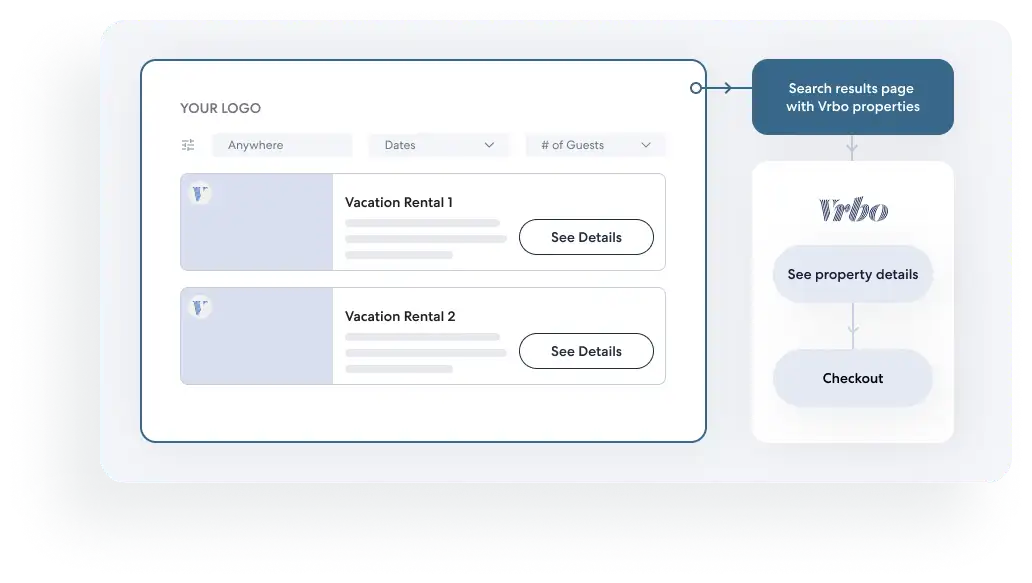This screenshot has height=583, width=1032.
Task: Click See Details for Vacation Rental 2
Action: tap(586, 351)
